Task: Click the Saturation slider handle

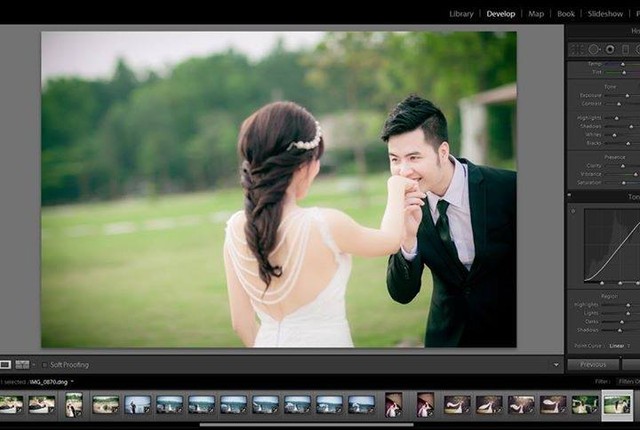Action: (x=622, y=183)
